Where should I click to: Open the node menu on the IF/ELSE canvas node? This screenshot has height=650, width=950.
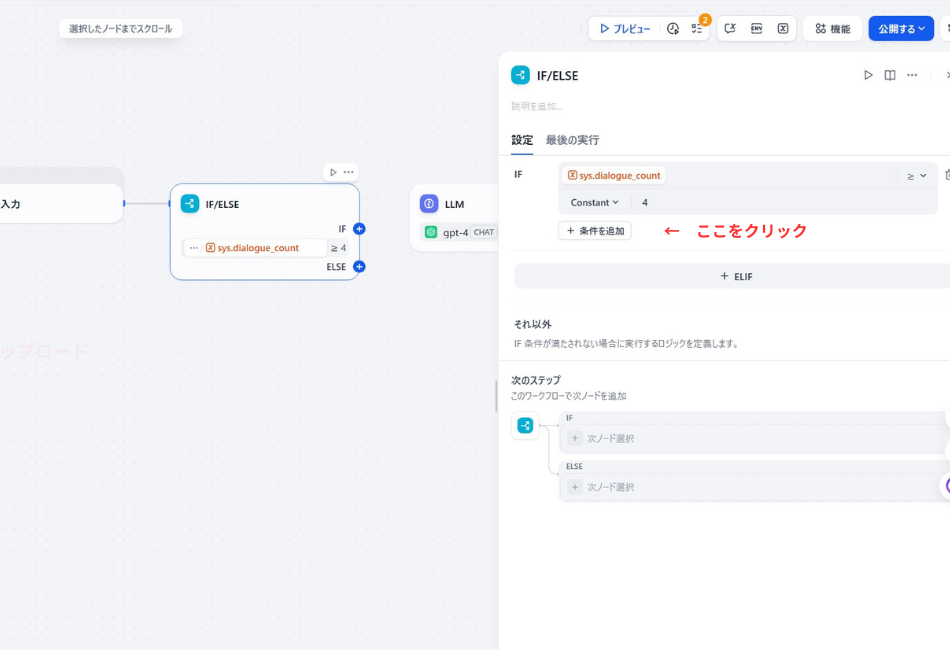pyautogui.click(x=347, y=172)
